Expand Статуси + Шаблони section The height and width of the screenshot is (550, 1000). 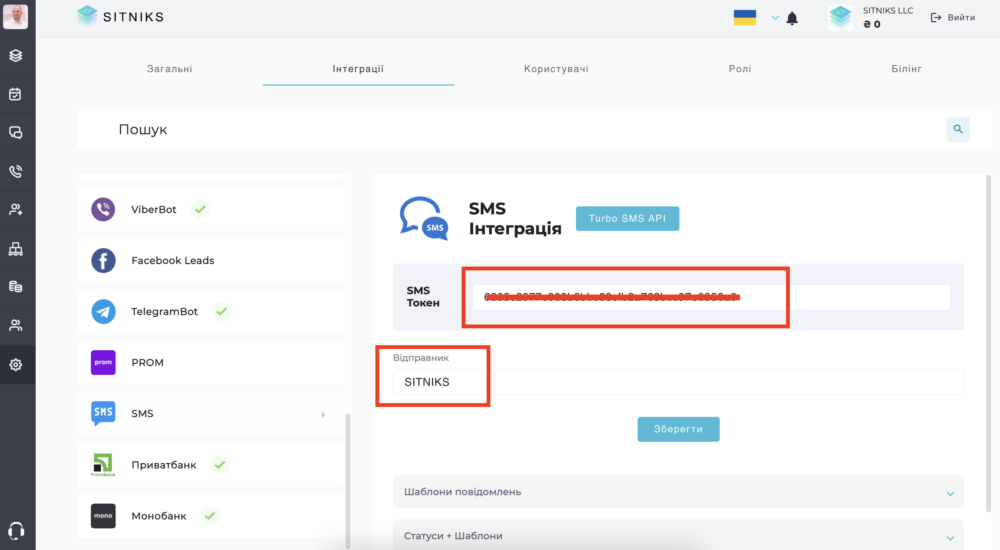point(678,535)
